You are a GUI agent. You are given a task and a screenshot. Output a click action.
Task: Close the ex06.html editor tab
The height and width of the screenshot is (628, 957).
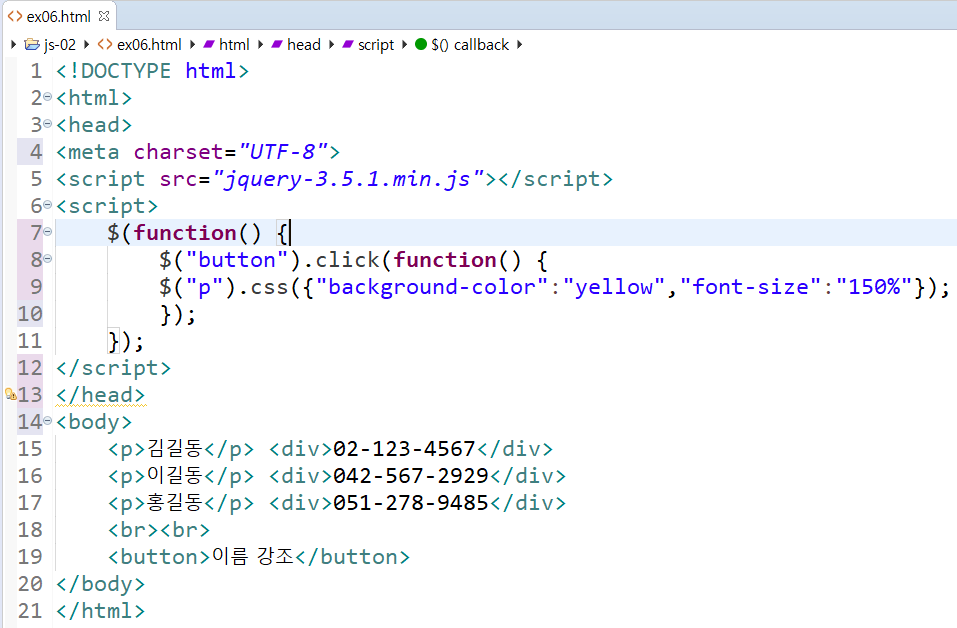(104, 16)
